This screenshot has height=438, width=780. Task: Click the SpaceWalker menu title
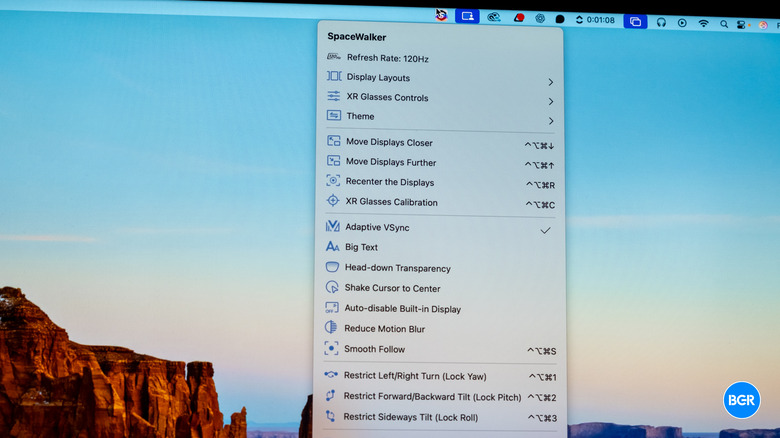357,37
